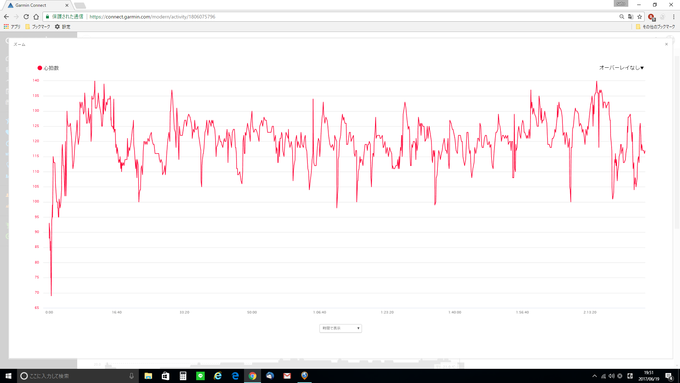
Task: Open the 設定 settings bookmark
Action: [62, 26]
